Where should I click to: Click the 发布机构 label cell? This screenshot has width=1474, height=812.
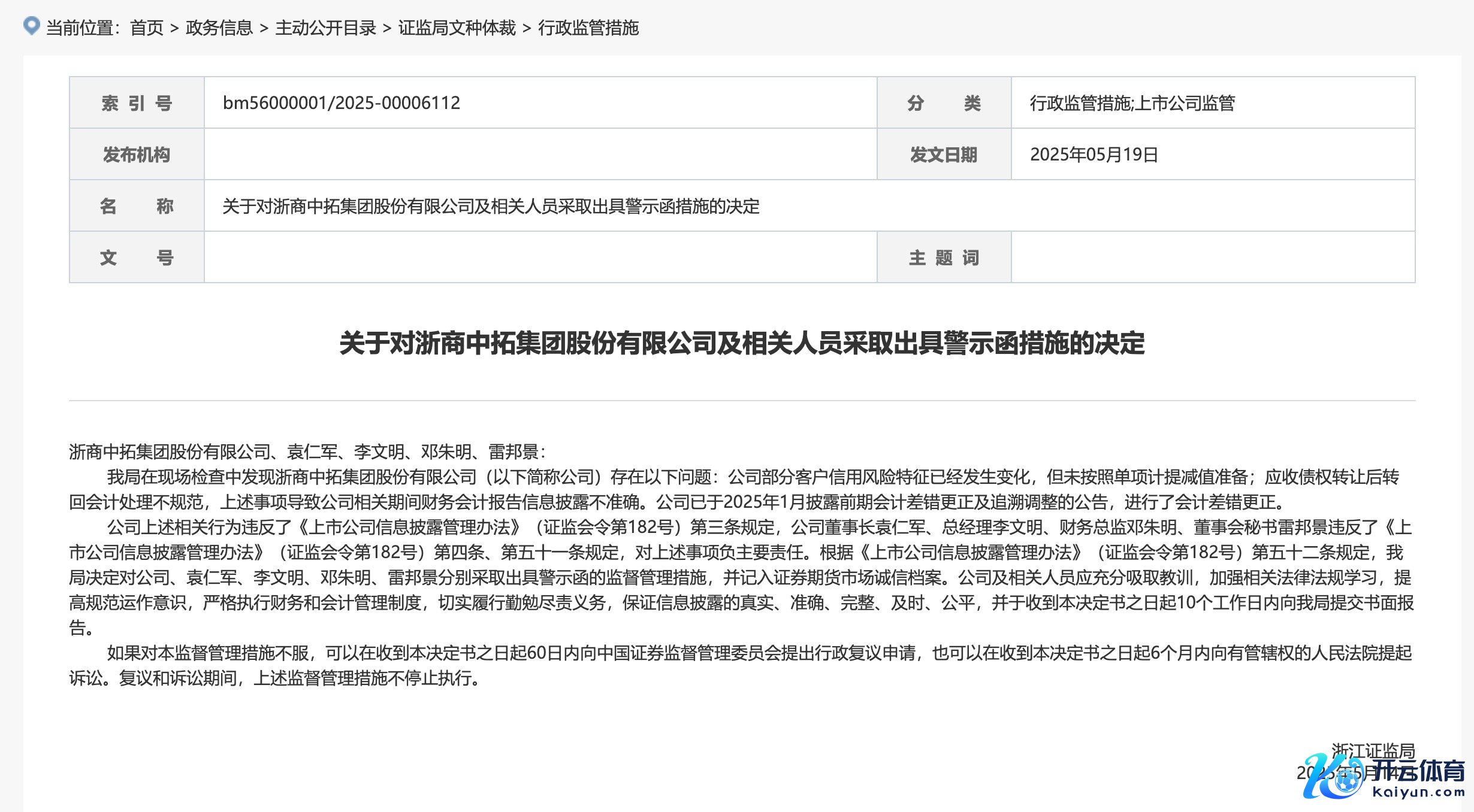137,154
